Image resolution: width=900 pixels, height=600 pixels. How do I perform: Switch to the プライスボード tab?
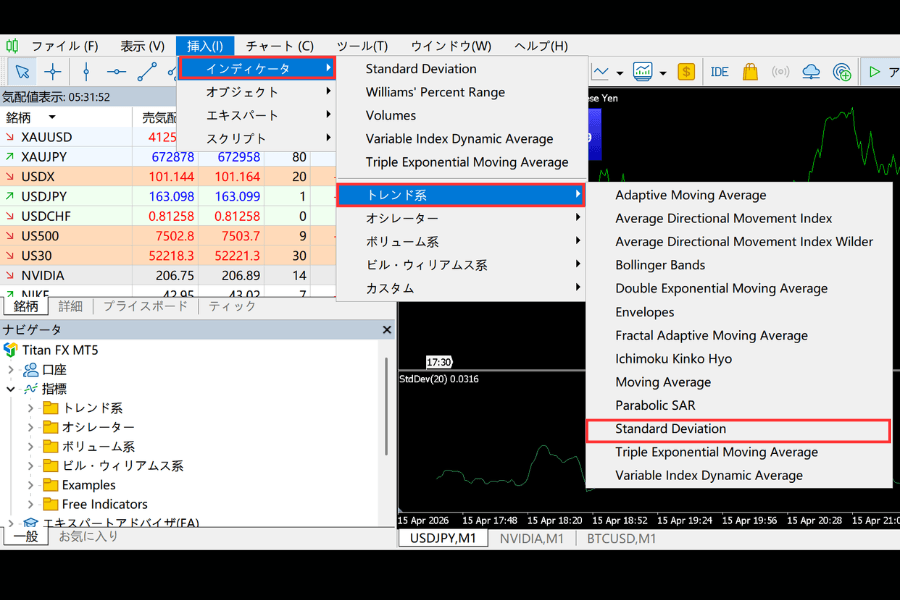tap(145, 307)
